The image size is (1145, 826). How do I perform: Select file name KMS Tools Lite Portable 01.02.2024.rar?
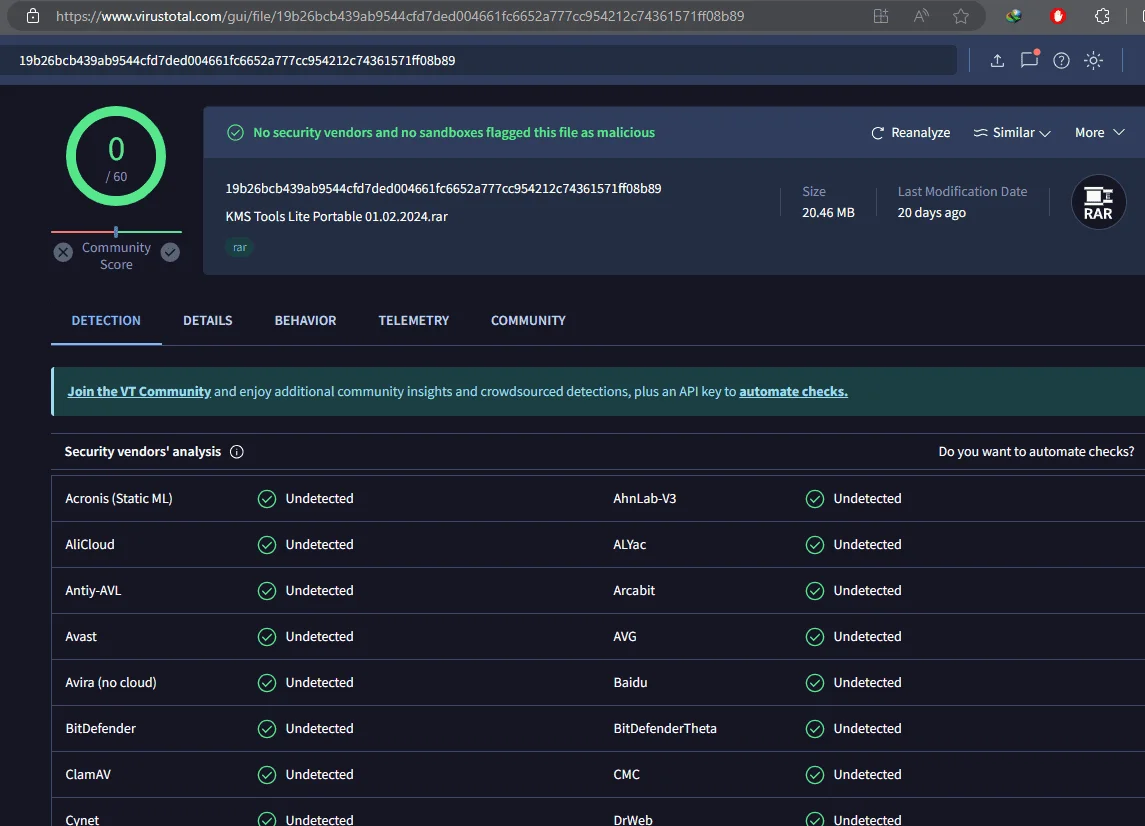pyautogui.click(x=337, y=217)
